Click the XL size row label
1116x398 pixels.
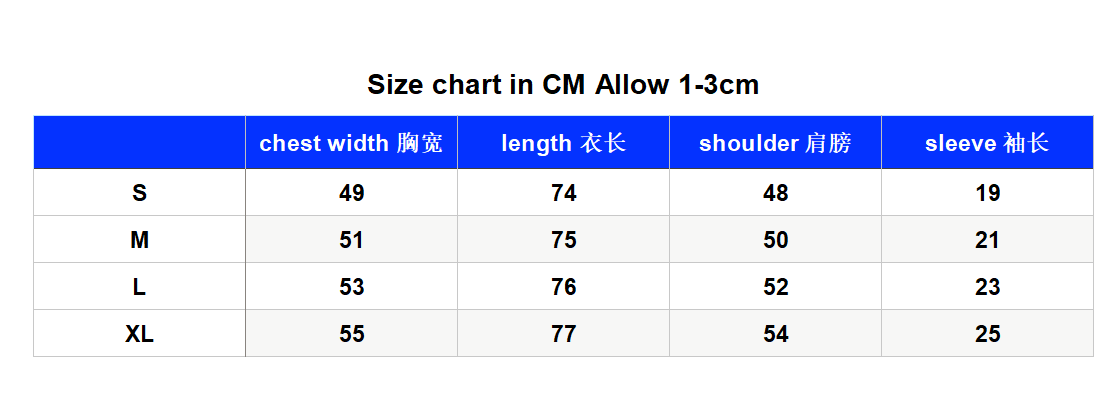(140, 334)
